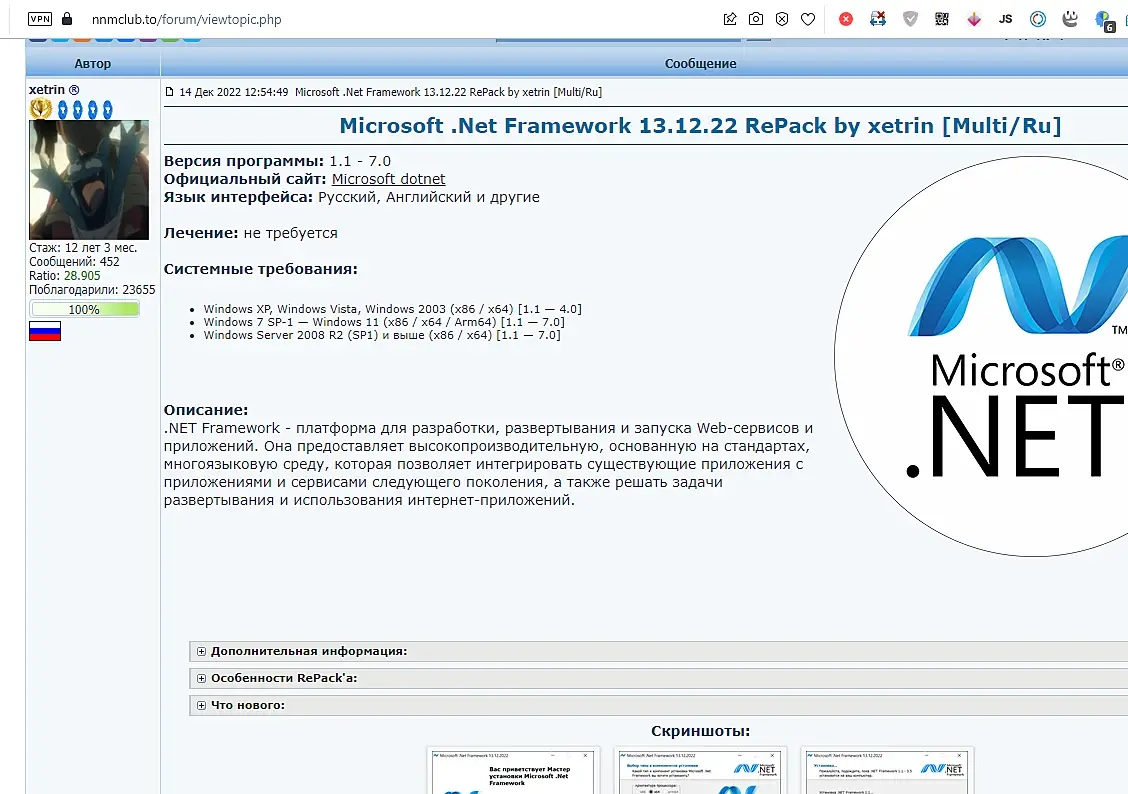Image resolution: width=1128 pixels, height=794 pixels.
Task: Open the pink download arrow extension
Action: [x=974, y=19]
